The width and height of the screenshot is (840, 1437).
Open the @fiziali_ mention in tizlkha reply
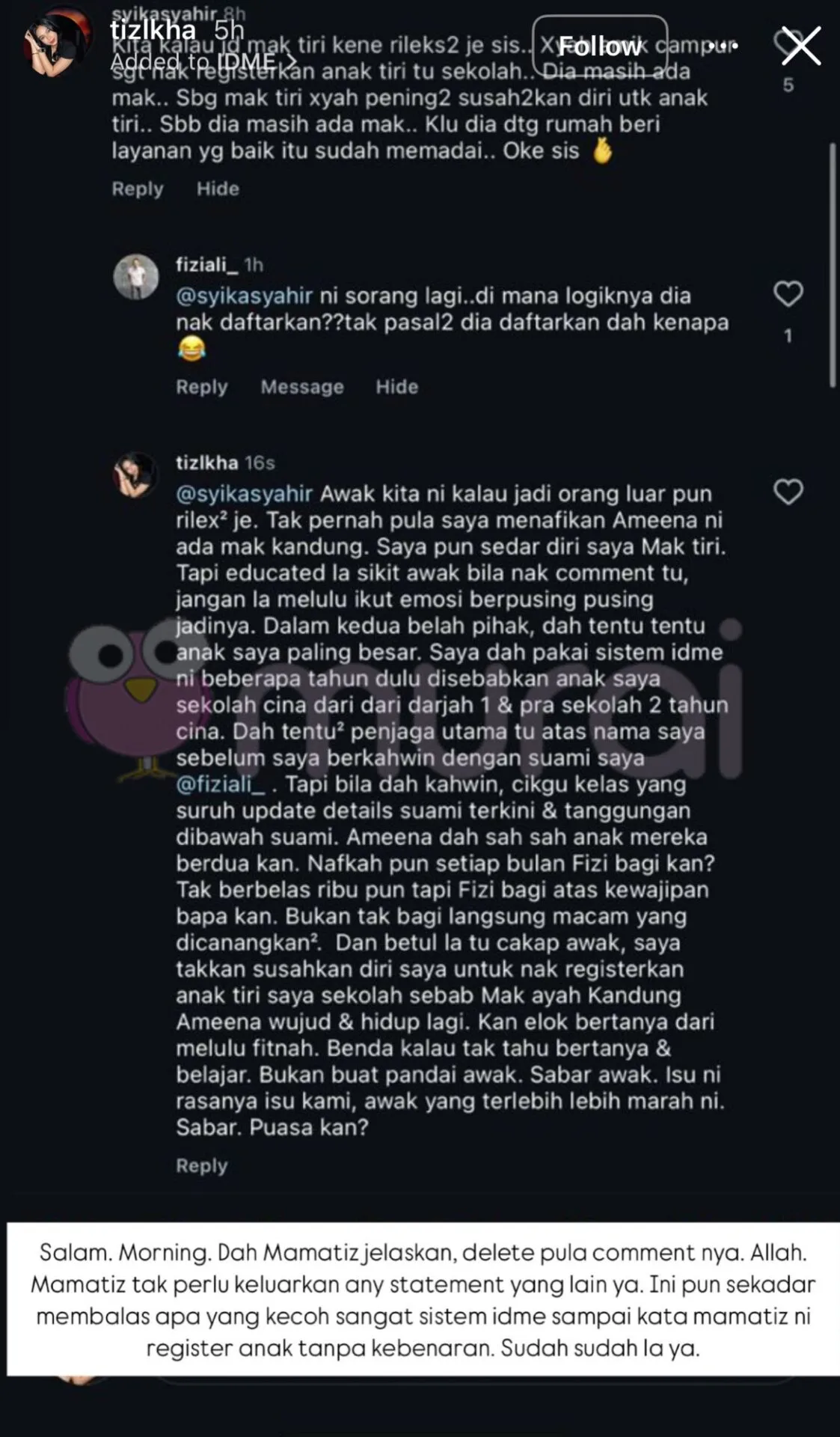(221, 785)
